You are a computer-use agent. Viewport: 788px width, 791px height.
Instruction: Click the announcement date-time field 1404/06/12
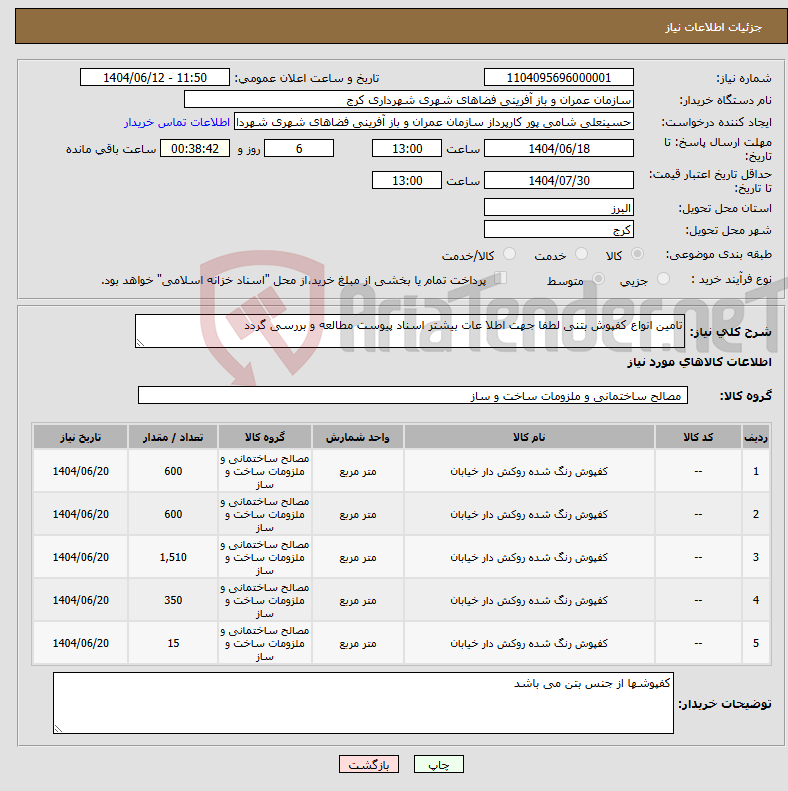(x=155, y=77)
